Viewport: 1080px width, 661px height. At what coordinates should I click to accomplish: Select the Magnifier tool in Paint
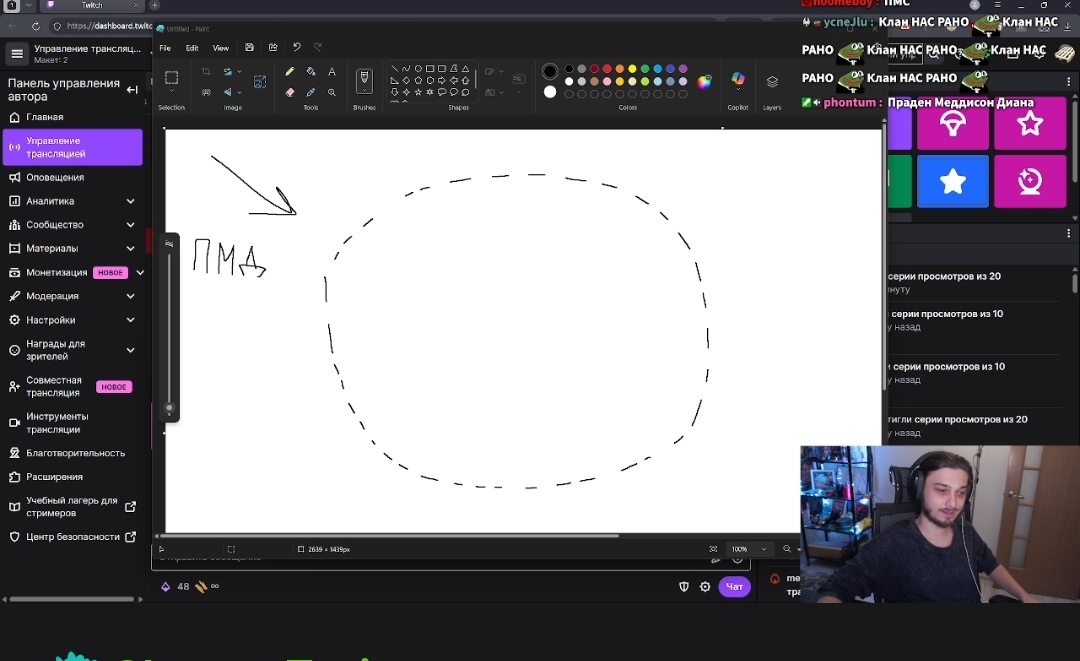pos(332,92)
